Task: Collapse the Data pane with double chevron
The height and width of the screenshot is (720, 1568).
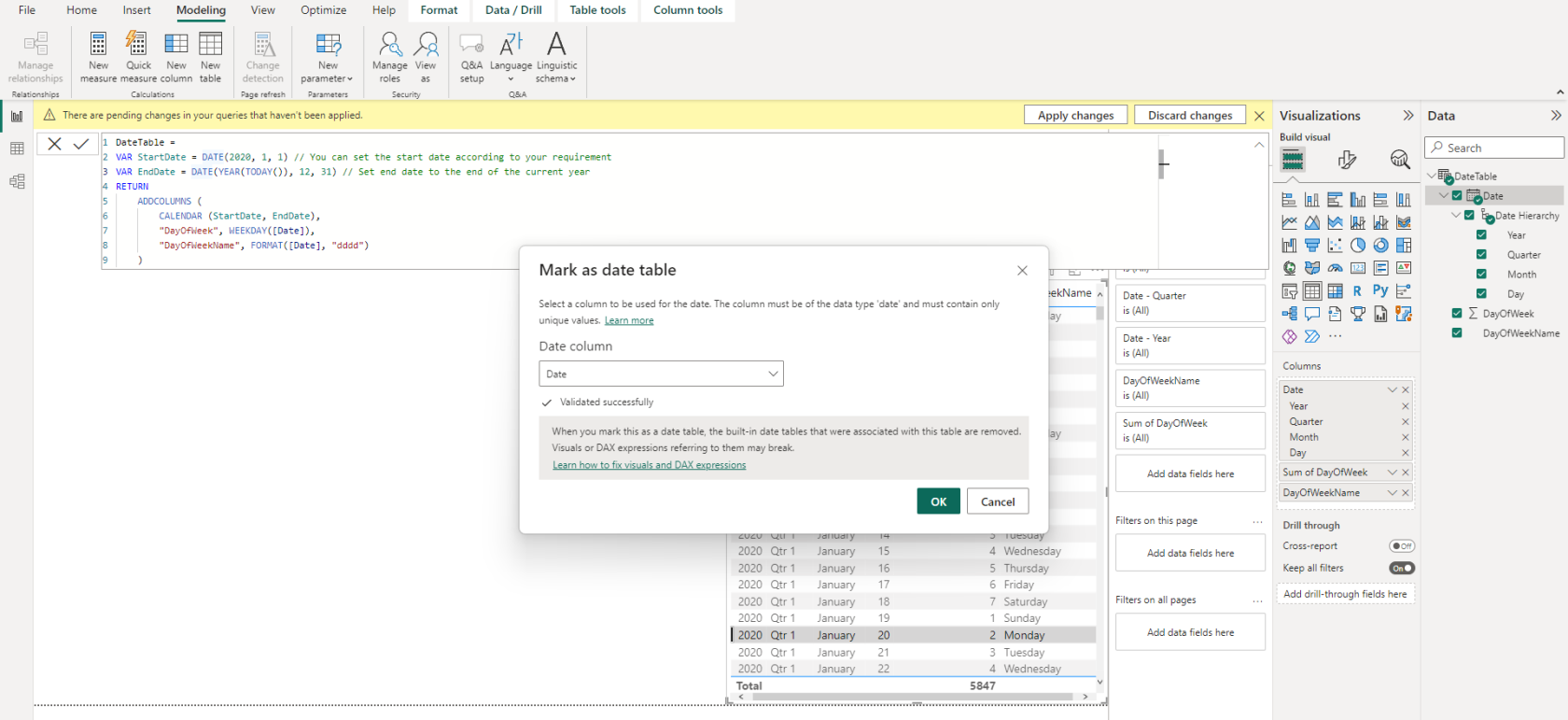Action: coord(1555,116)
